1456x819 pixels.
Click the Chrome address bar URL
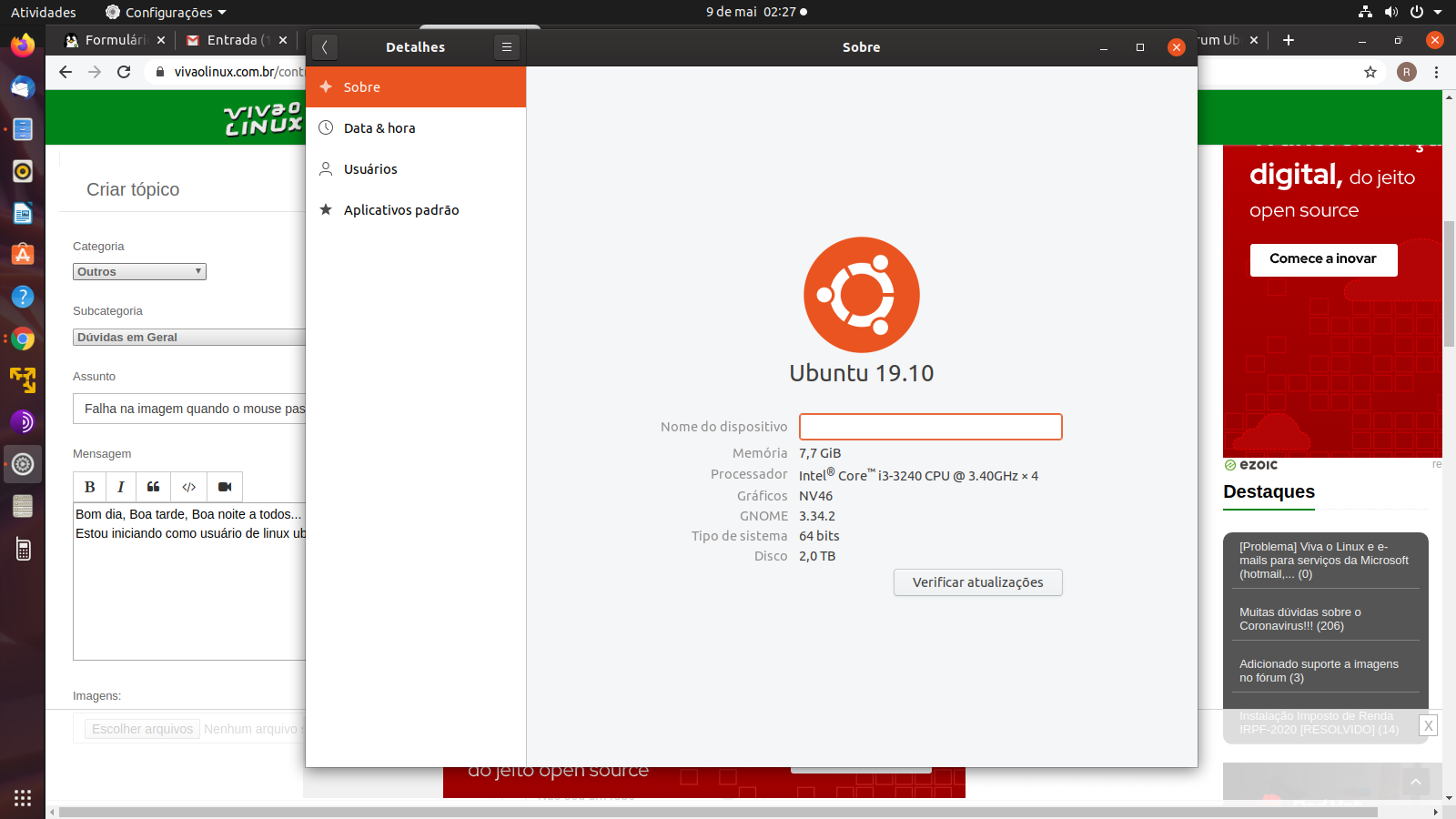click(238, 72)
